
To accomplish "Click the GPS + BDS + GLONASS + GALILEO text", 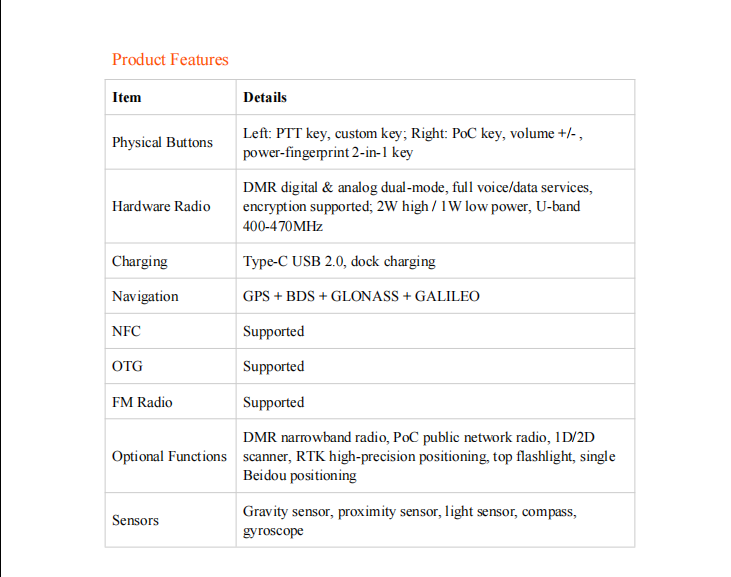I will click(x=361, y=296).
